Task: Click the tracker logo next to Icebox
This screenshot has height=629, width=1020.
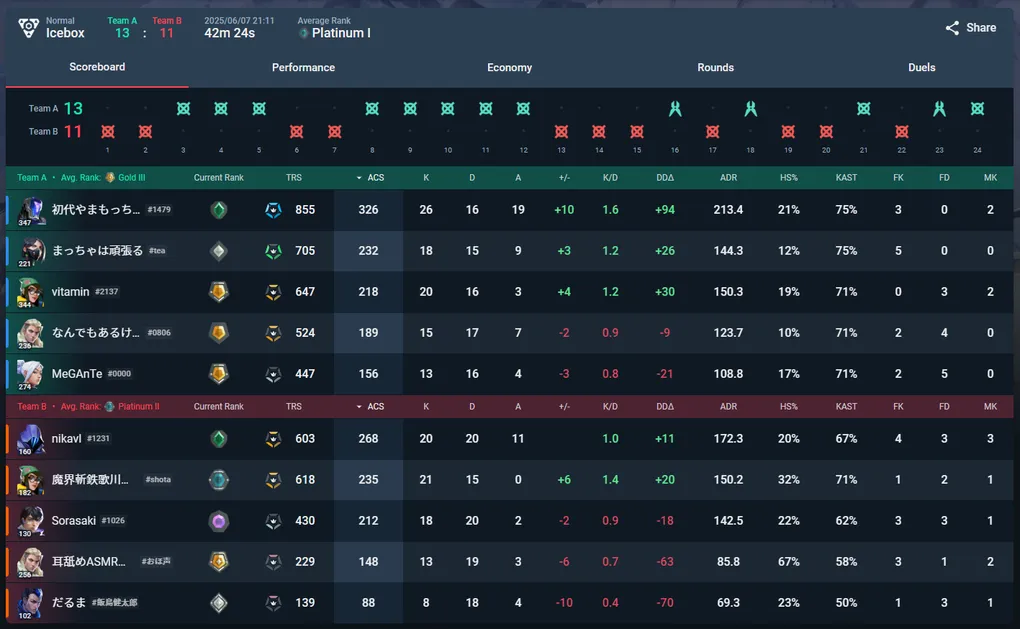Action: click(x=29, y=27)
